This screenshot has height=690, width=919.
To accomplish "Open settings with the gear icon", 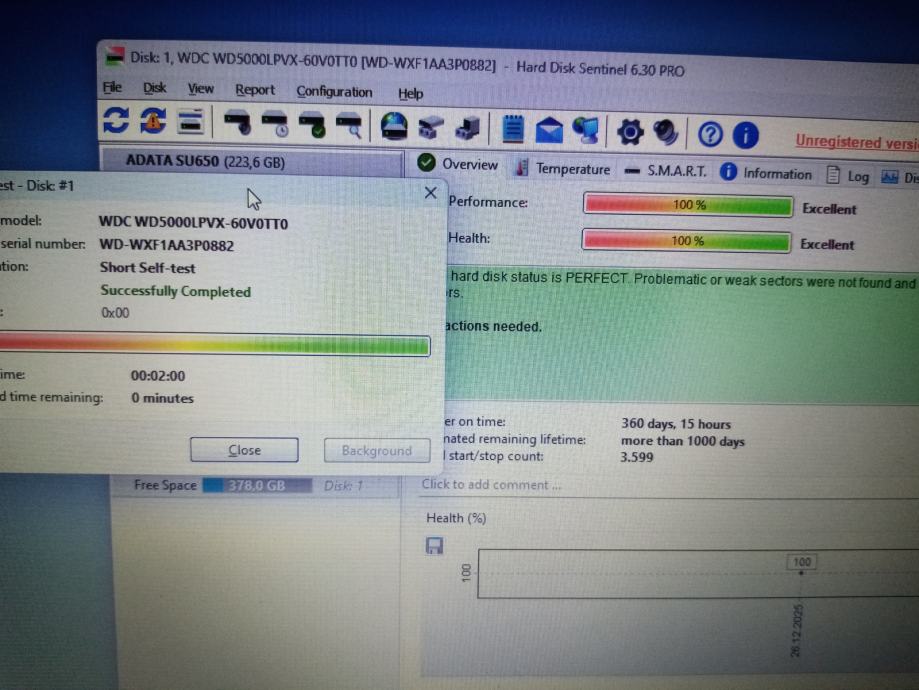I will pos(630,132).
